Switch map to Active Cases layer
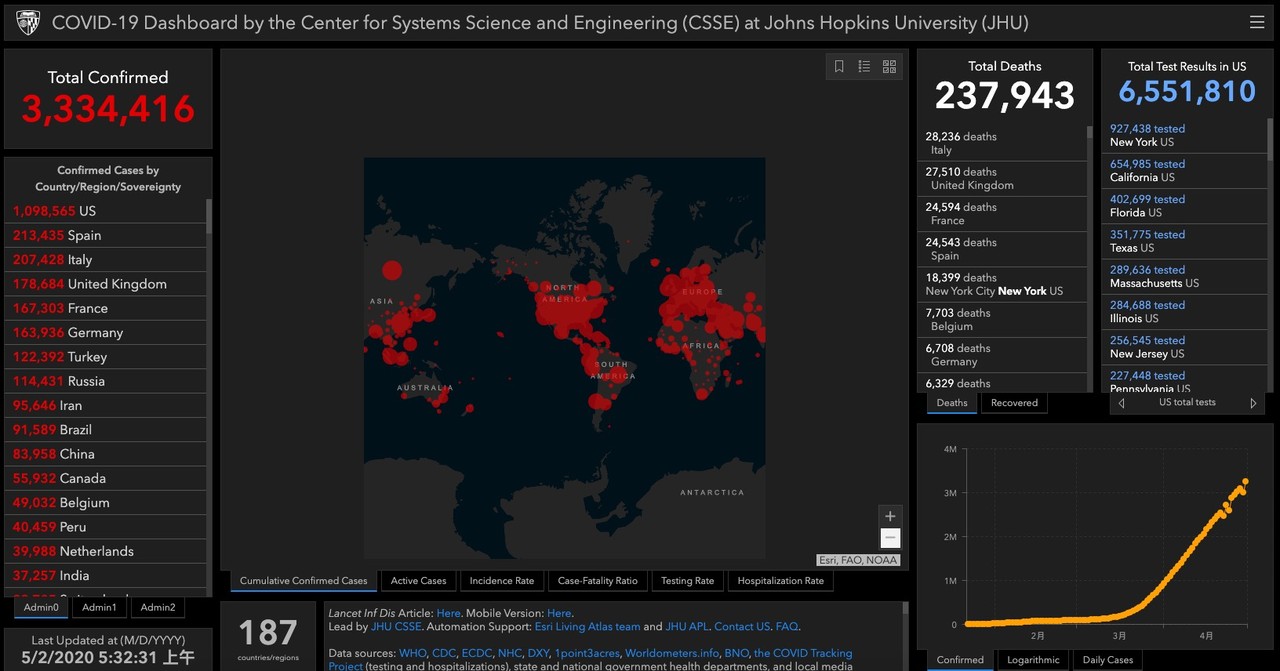 click(418, 581)
